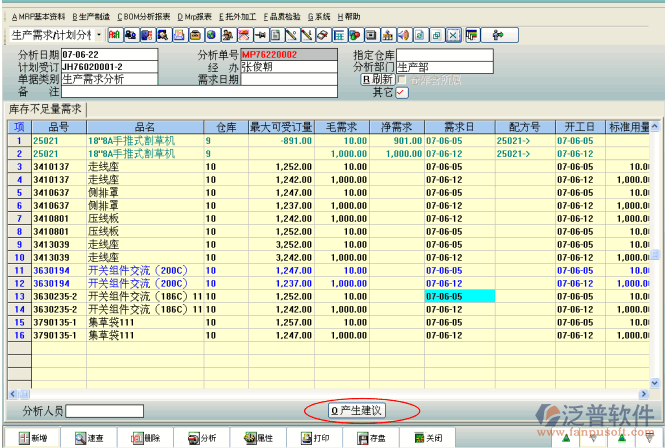The width and height of the screenshot is (665, 448).
Task: Expand the 生产需求/计划分析 dropdown in toolbar
Action: (98, 35)
